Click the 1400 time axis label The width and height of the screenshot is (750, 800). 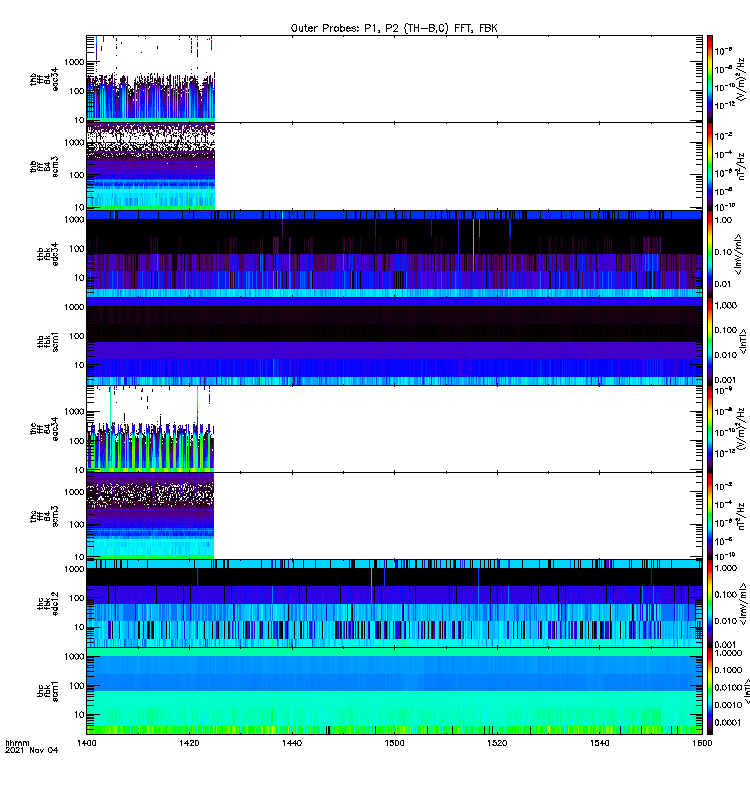(x=86, y=743)
